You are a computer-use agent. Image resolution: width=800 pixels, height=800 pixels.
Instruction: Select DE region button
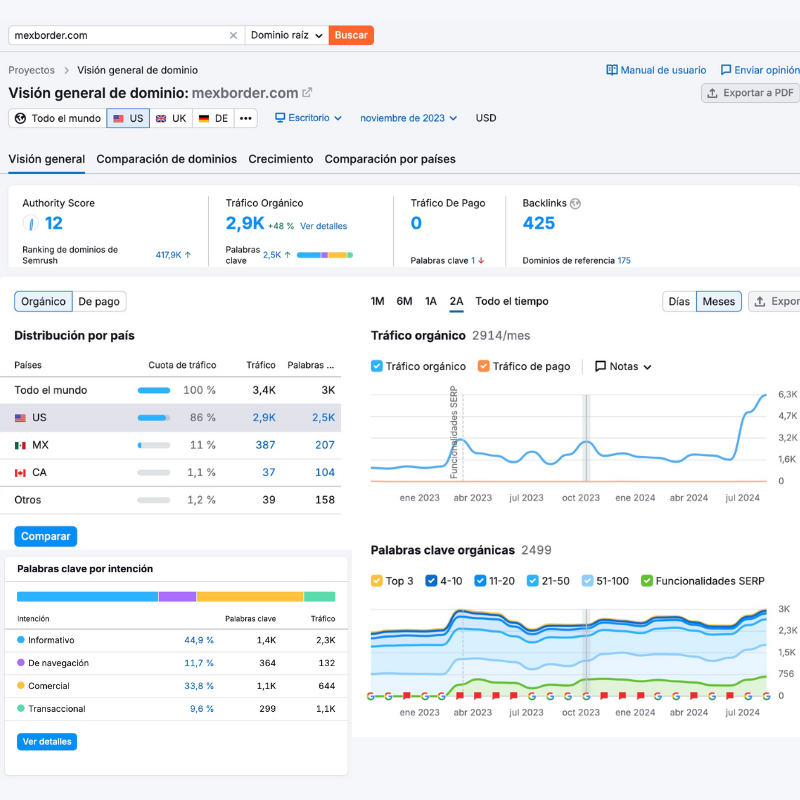point(213,118)
